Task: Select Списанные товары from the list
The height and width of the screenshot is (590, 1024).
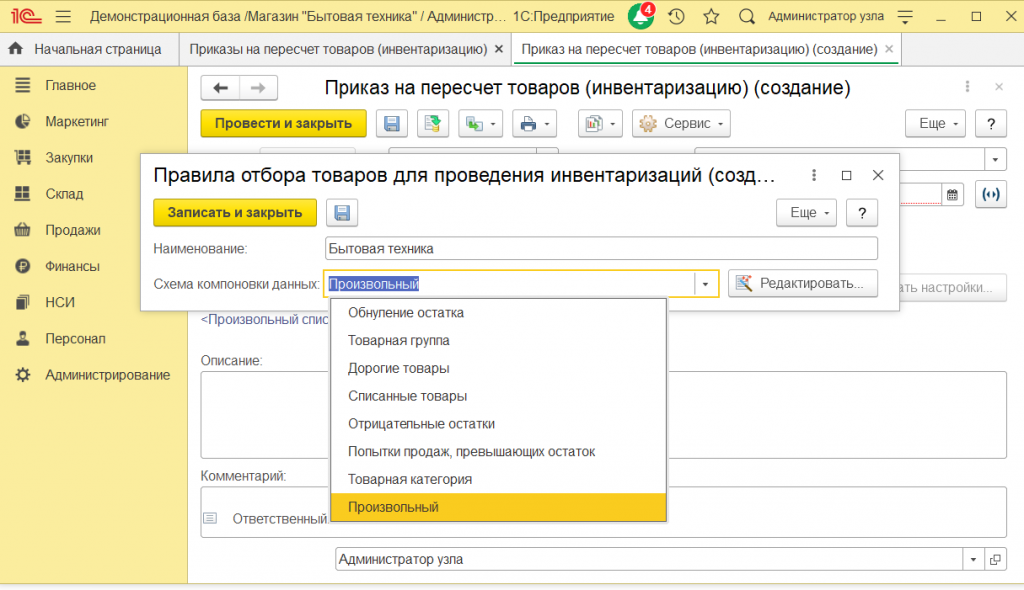Action: point(498,396)
